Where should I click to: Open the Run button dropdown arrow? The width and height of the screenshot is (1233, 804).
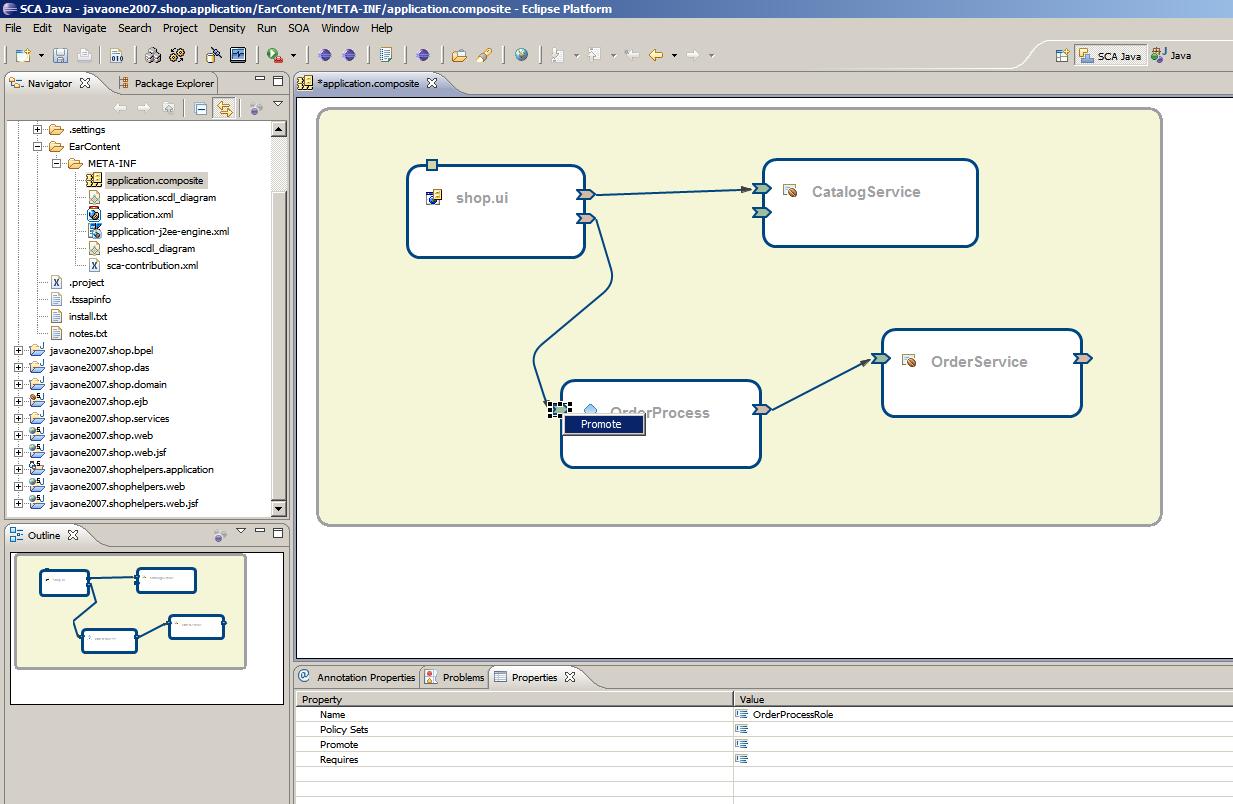(293, 56)
